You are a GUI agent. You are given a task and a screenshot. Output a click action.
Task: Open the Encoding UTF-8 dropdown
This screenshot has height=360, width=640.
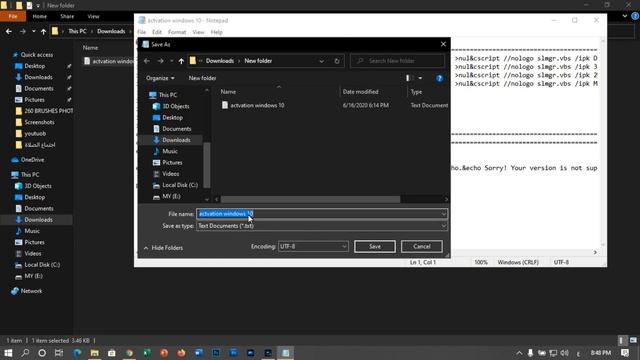313,247
